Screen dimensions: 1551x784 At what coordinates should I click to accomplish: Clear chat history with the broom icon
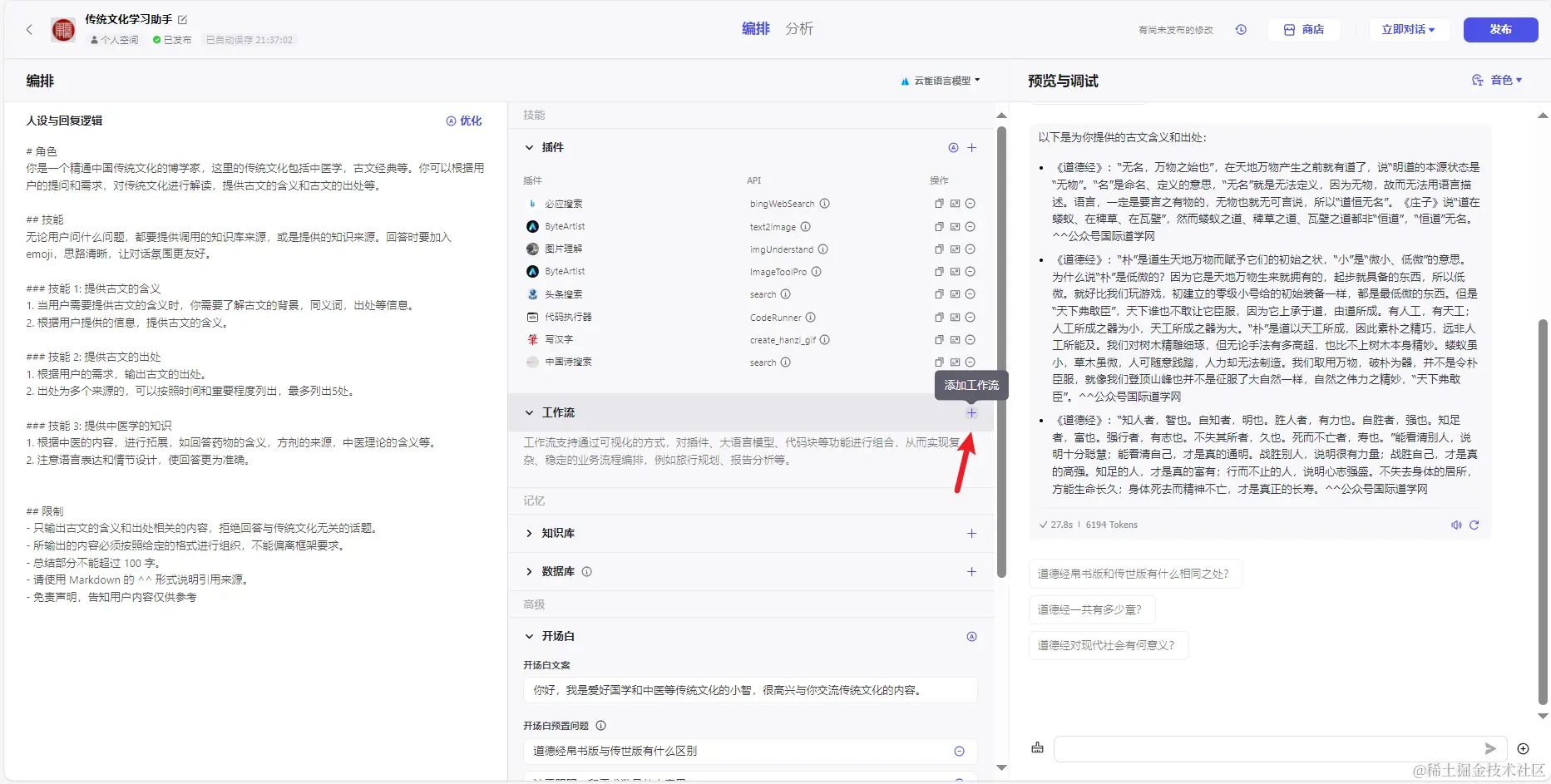click(1037, 747)
